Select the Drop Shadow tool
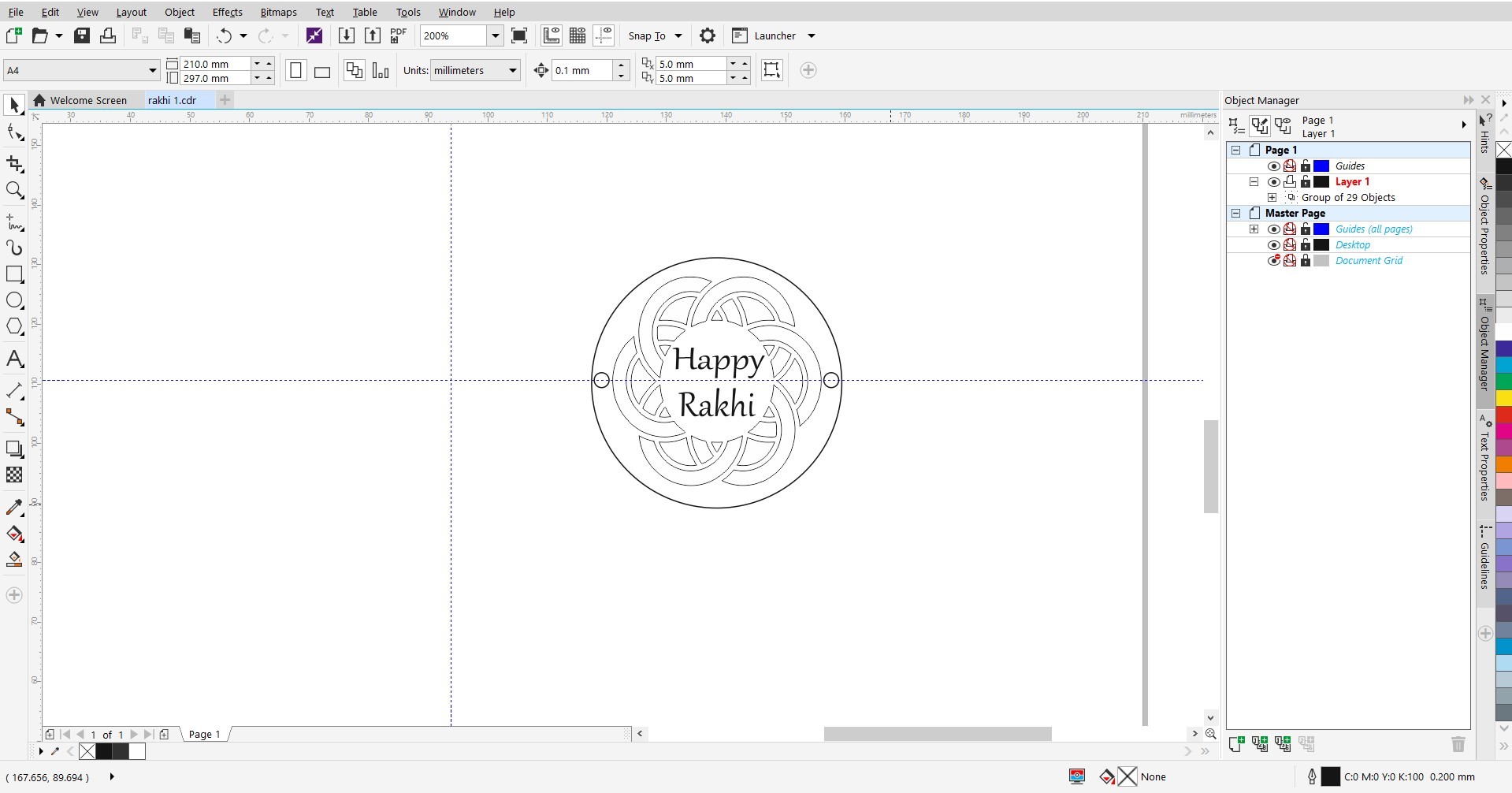The height and width of the screenshot is (793, 1512). [14, 449]
